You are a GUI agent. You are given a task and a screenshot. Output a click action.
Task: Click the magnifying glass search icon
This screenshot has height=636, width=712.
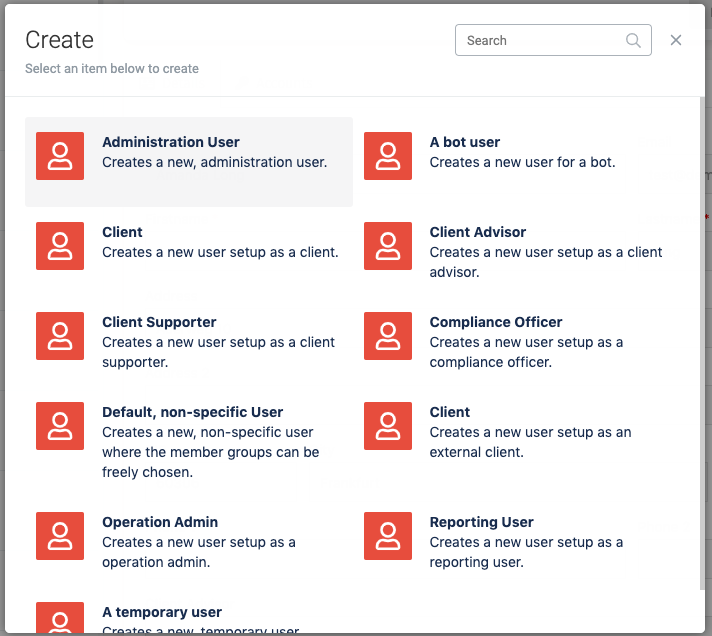pos(633,41)
